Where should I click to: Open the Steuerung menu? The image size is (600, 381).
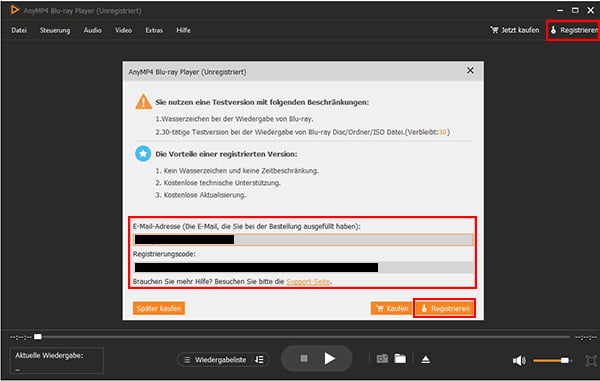(x=55, y=30)
